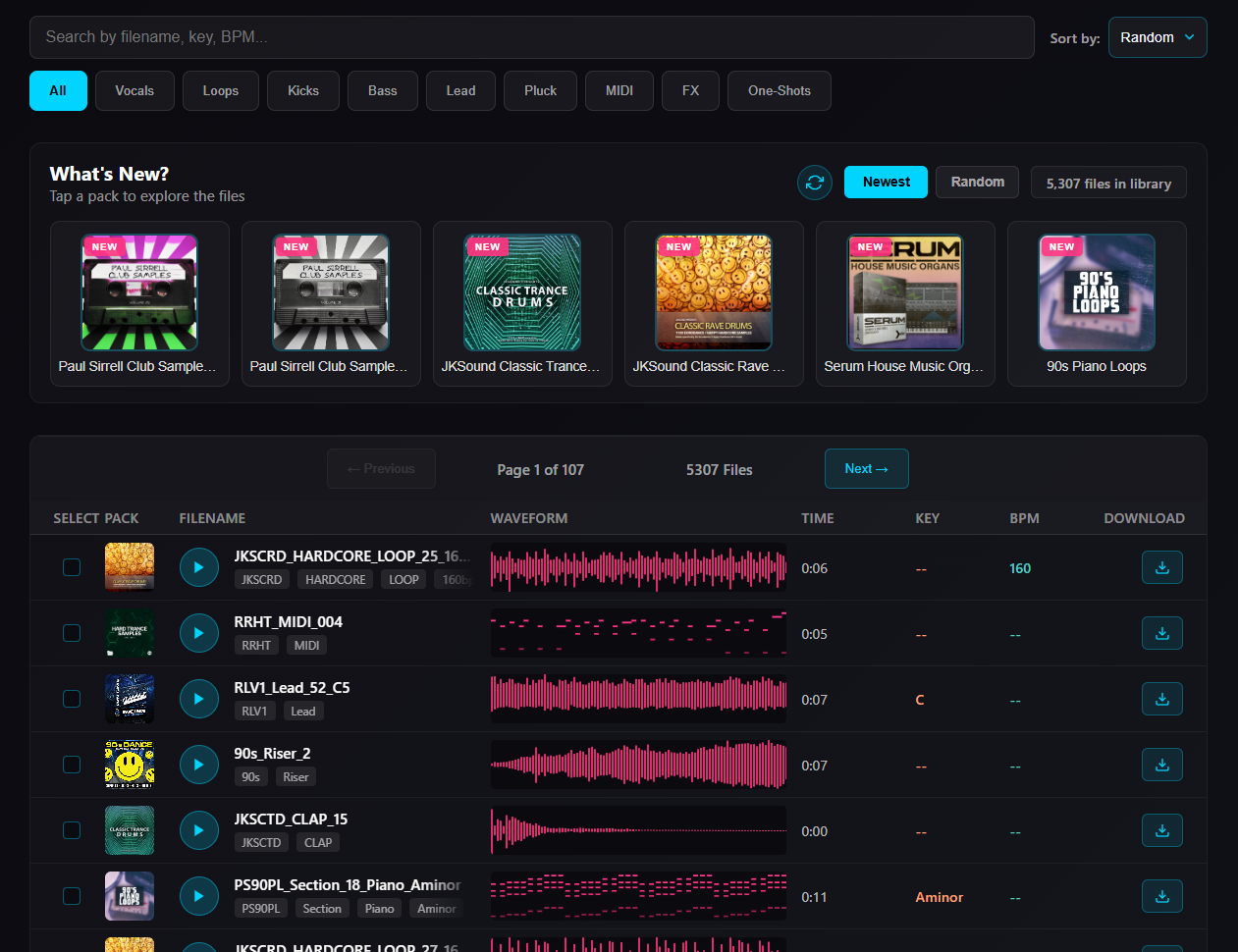Select the checkbox for RRHT_MIDI_004
The width and height of the screenshot is (1238, 952).
coord(71,633)
